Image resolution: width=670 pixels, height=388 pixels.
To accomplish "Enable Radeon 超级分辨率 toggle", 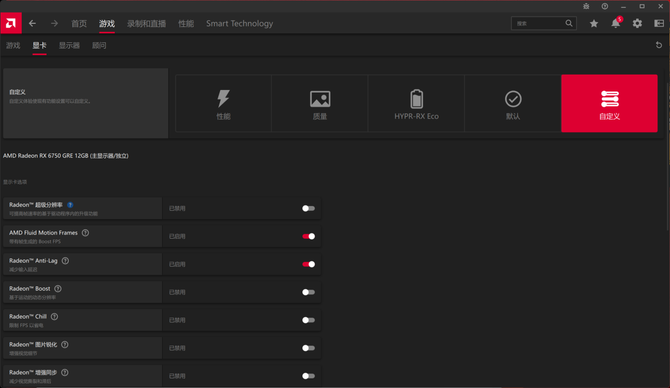I will click(x=308, y=209).
